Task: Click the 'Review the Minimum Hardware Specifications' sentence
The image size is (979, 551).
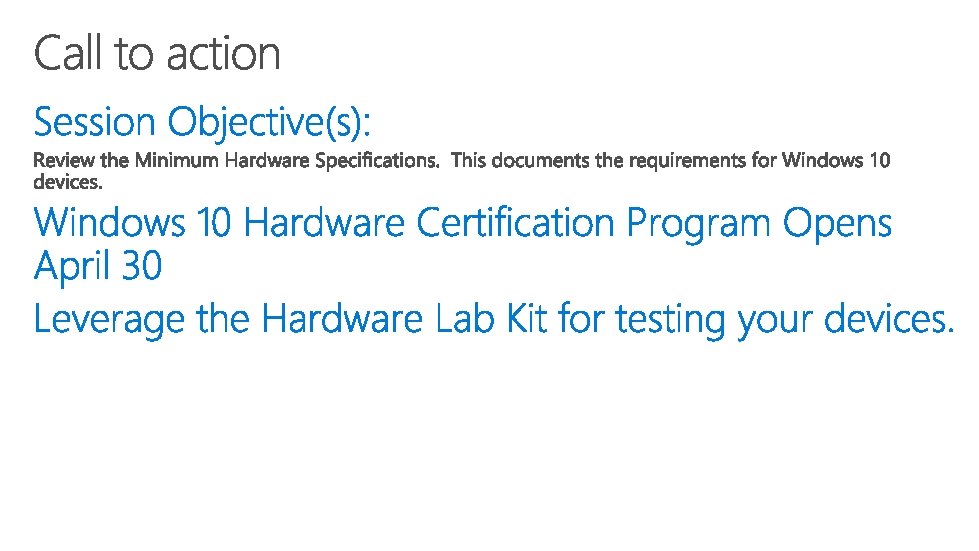Action: (236, 161)
